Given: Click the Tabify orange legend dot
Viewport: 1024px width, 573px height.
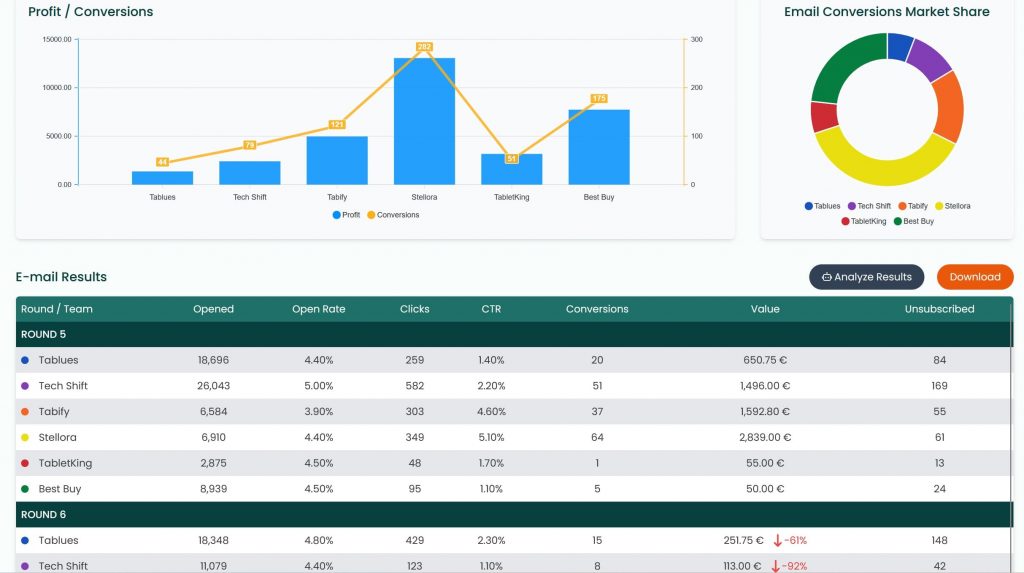Looking at the screenshot, I should coord(902,206).
